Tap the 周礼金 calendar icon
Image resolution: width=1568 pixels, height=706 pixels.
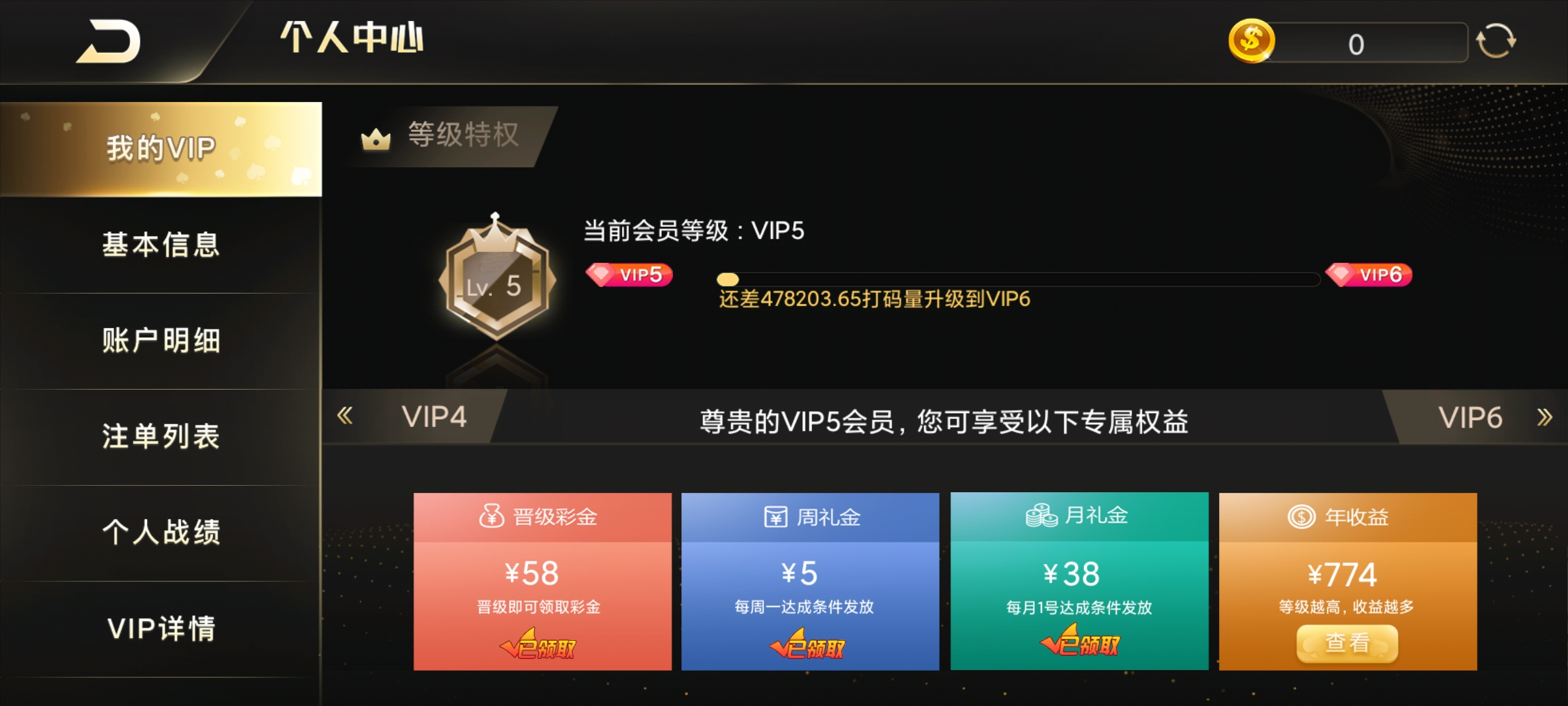point(776,517)
